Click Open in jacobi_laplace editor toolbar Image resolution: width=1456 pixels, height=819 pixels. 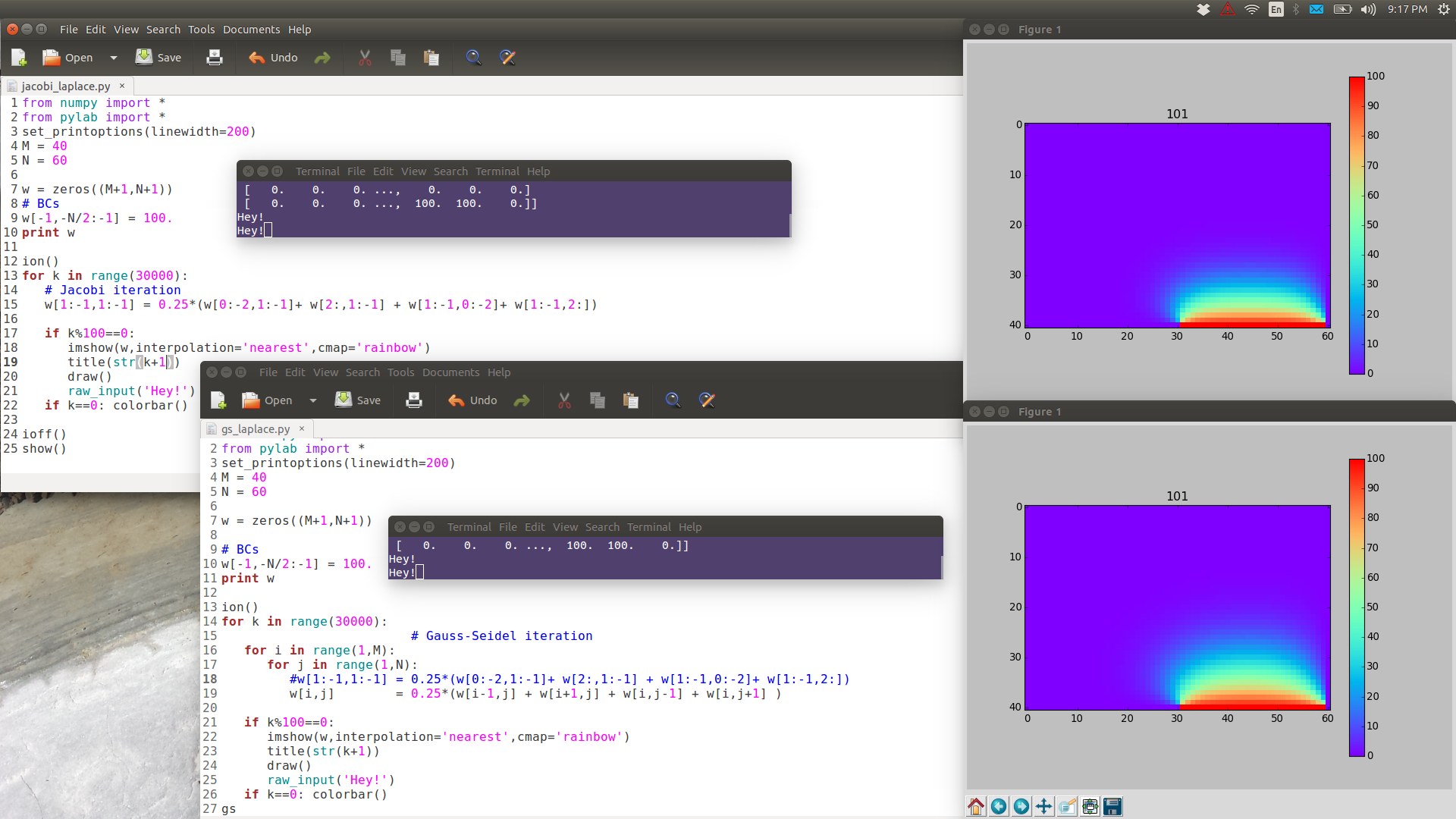pyautogui.click(x=67, y=58)
